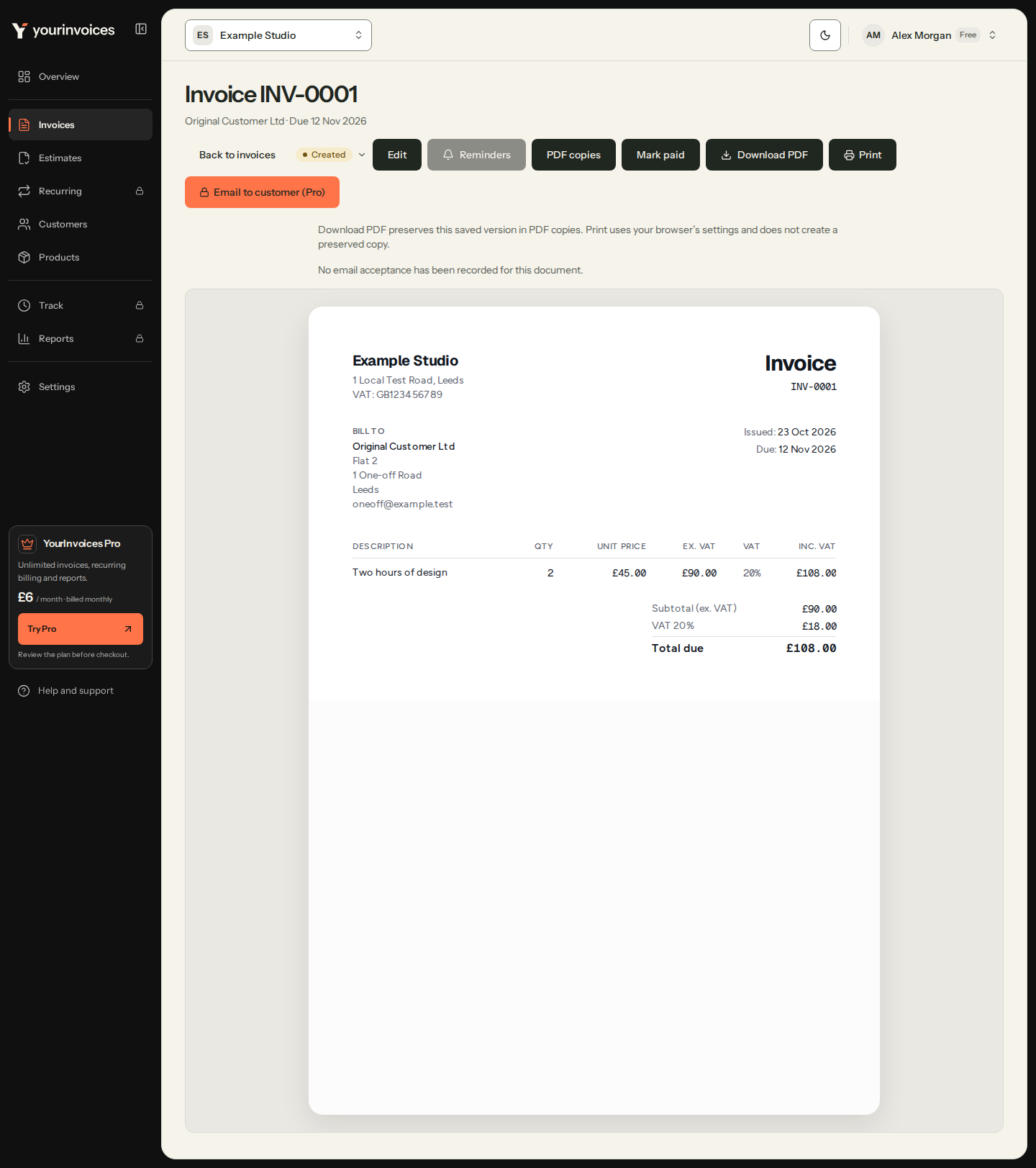The width and height of the screenshot is (1036, 1168).
Task: Collapse the sidebar panel icon
Action: [x=141, y=29]
